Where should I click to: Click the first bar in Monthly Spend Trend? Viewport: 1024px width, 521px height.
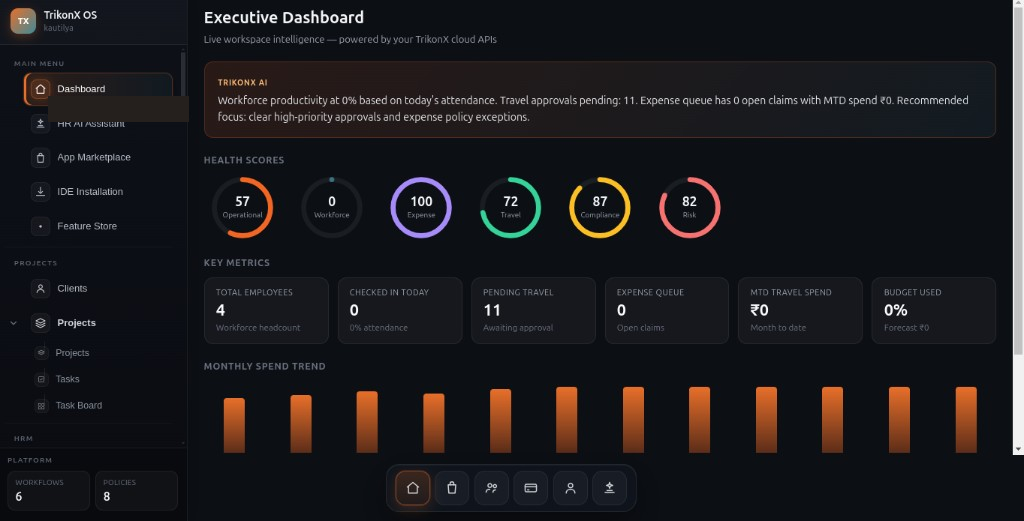[234, 425]
